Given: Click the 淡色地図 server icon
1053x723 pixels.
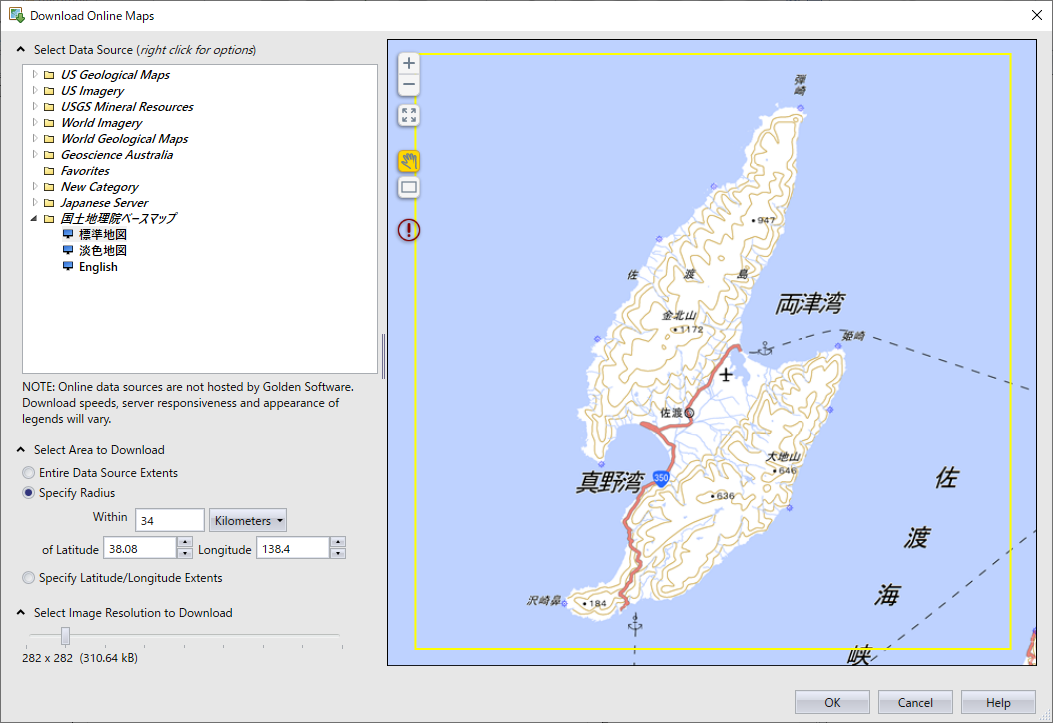Looking at the screenshot, I should tap(68, 250).
